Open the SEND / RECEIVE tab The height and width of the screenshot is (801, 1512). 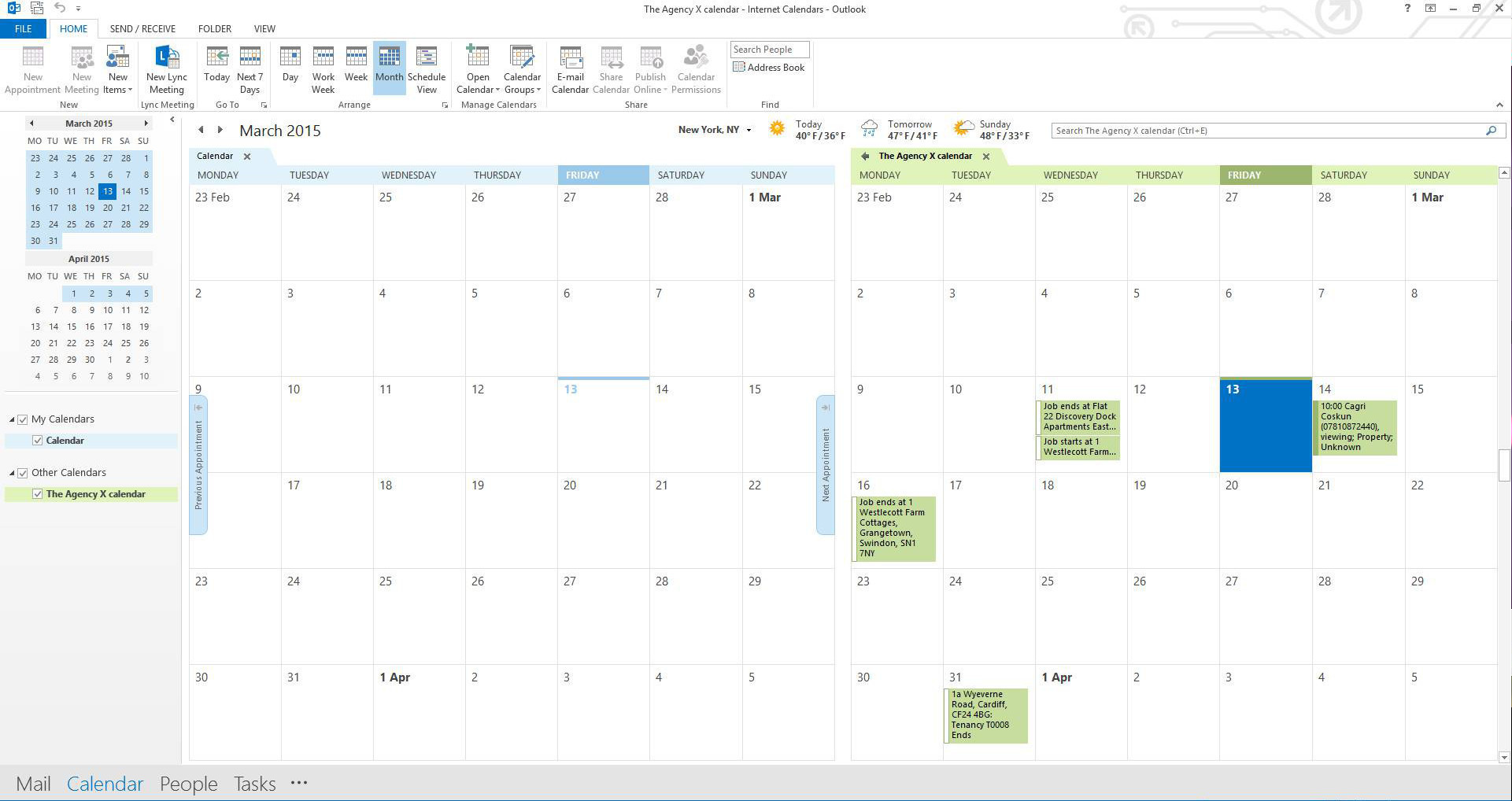[142, 29]
